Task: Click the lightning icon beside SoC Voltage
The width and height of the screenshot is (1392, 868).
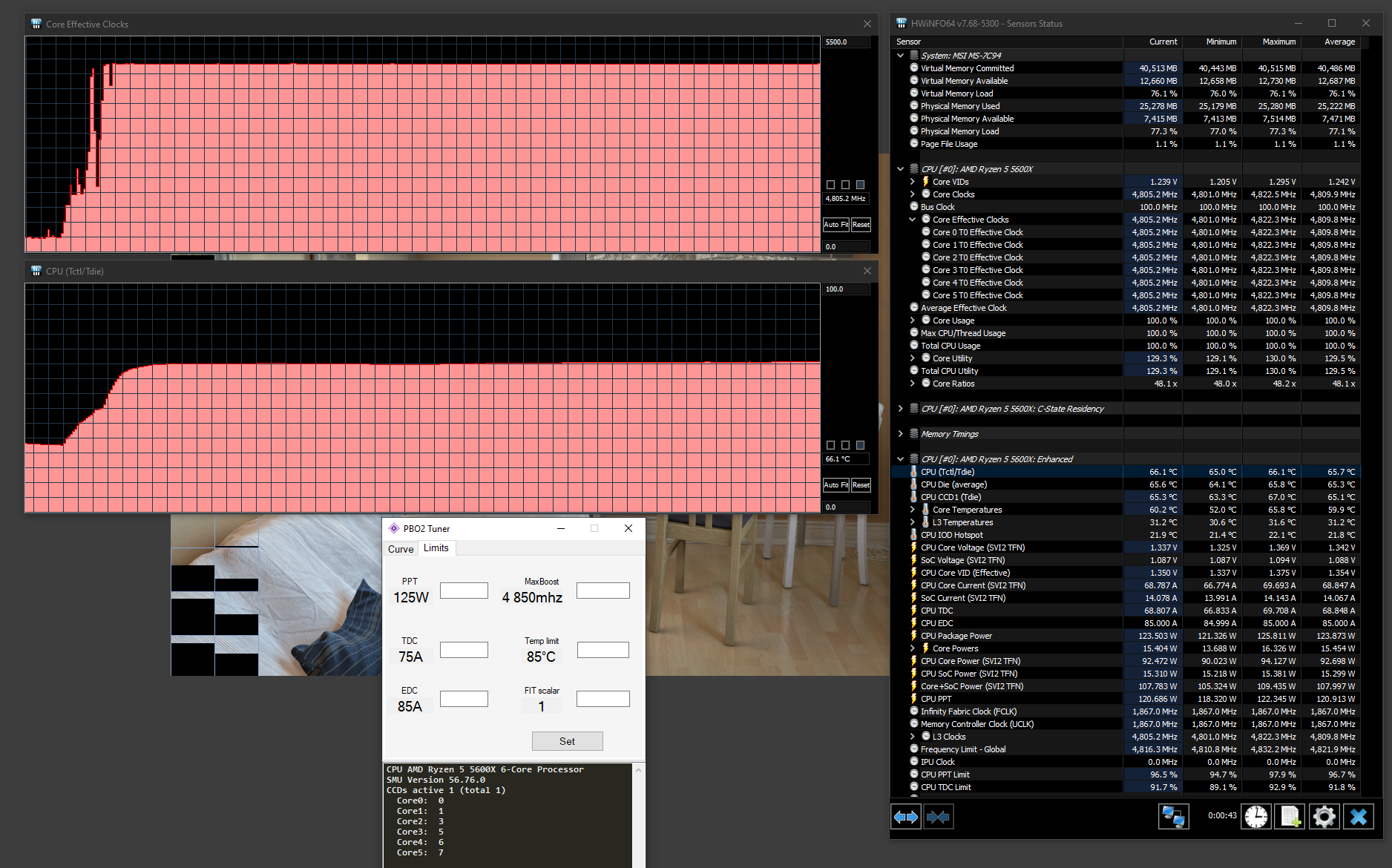Action: click(914, 560)
